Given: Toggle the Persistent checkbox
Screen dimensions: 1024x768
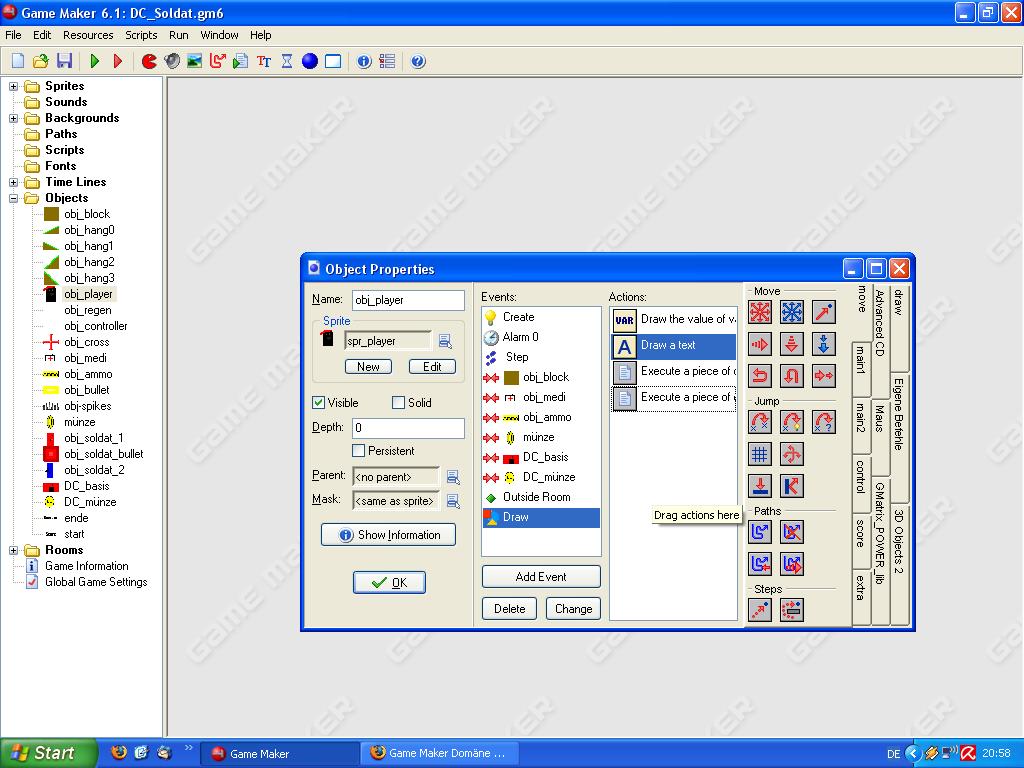Looking at the screenshot, I should pyautogui.click(x=359, y=451).
